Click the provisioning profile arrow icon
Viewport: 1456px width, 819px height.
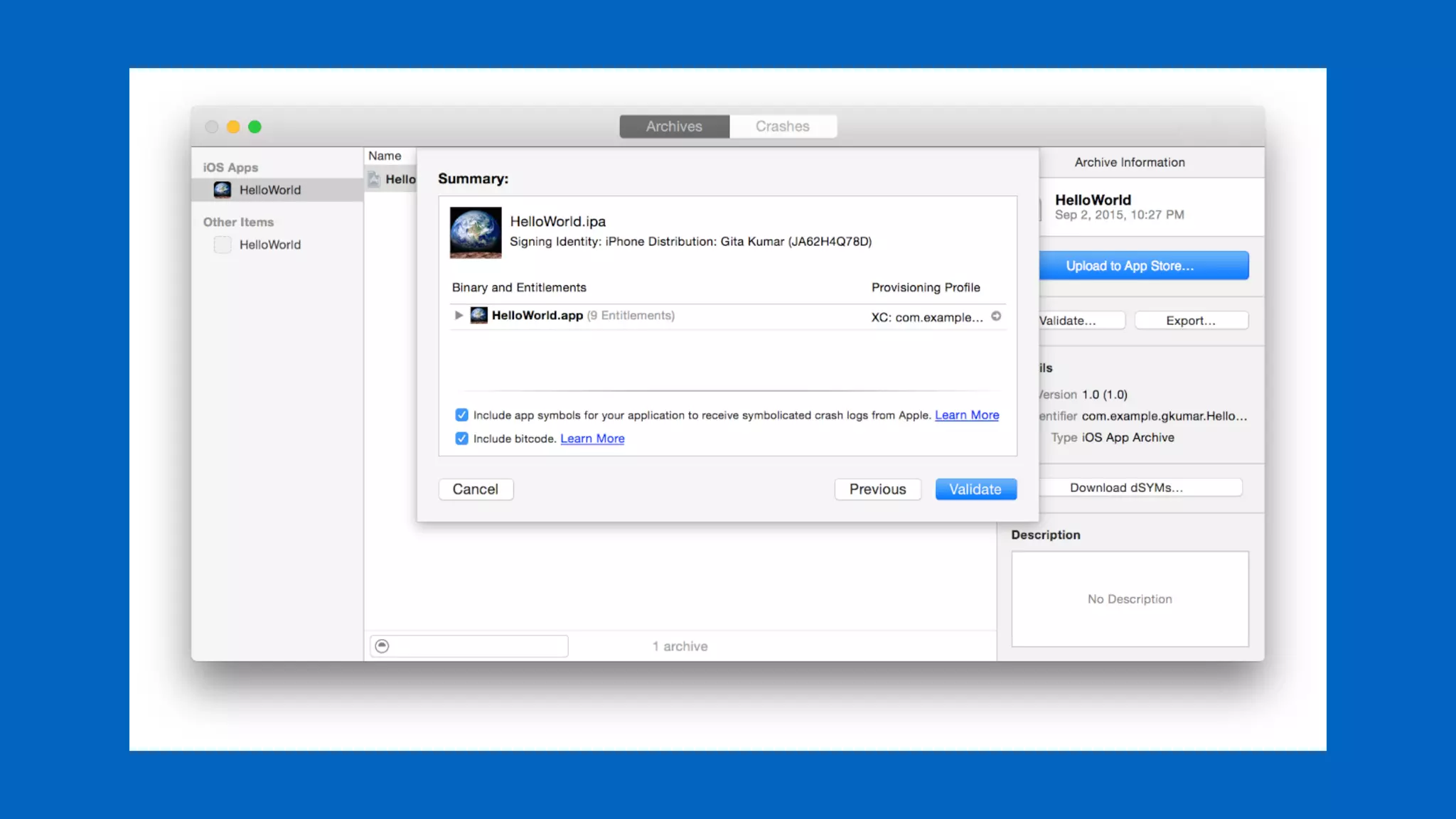click(996, 316)
